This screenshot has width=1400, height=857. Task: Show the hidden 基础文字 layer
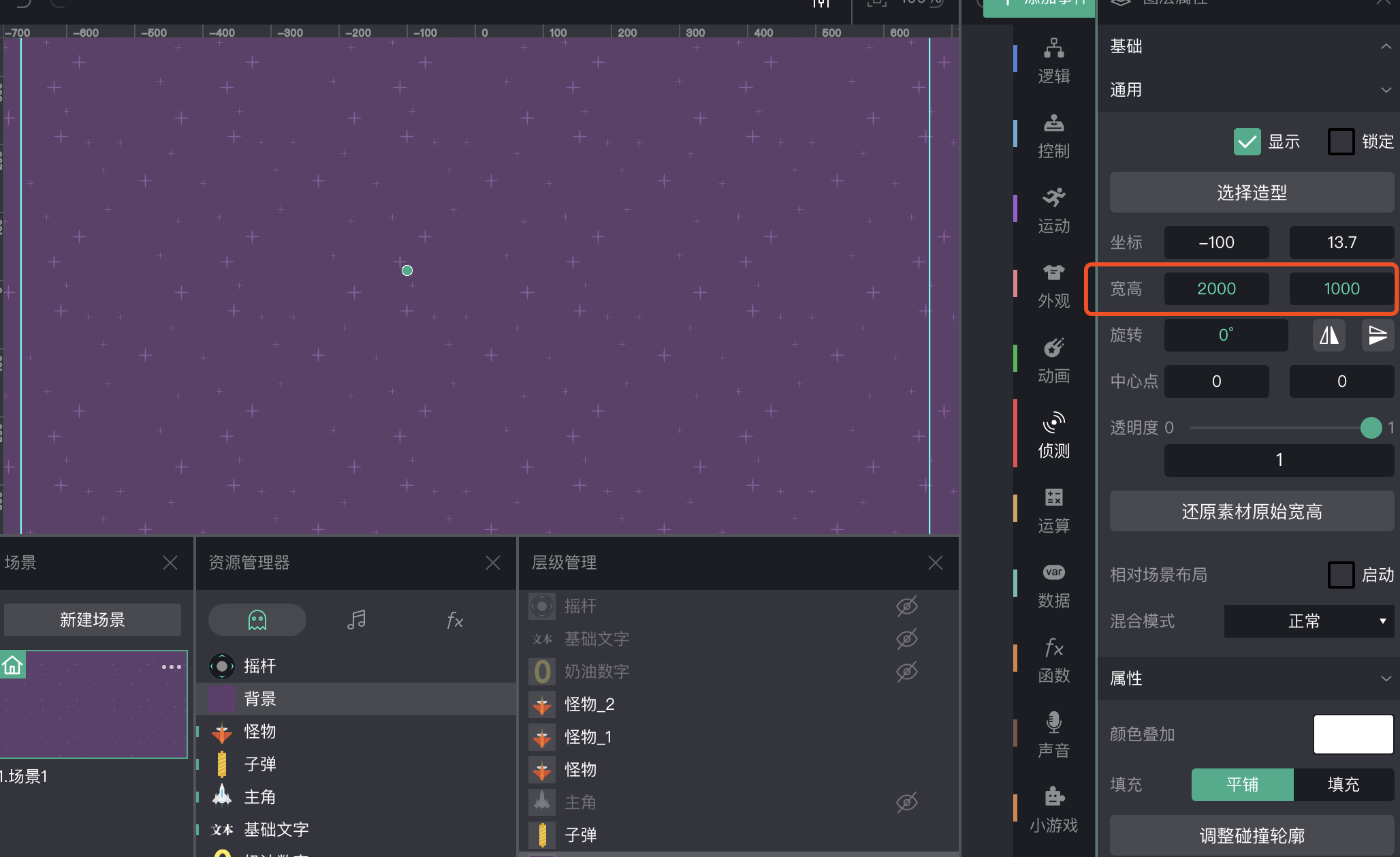907,639
